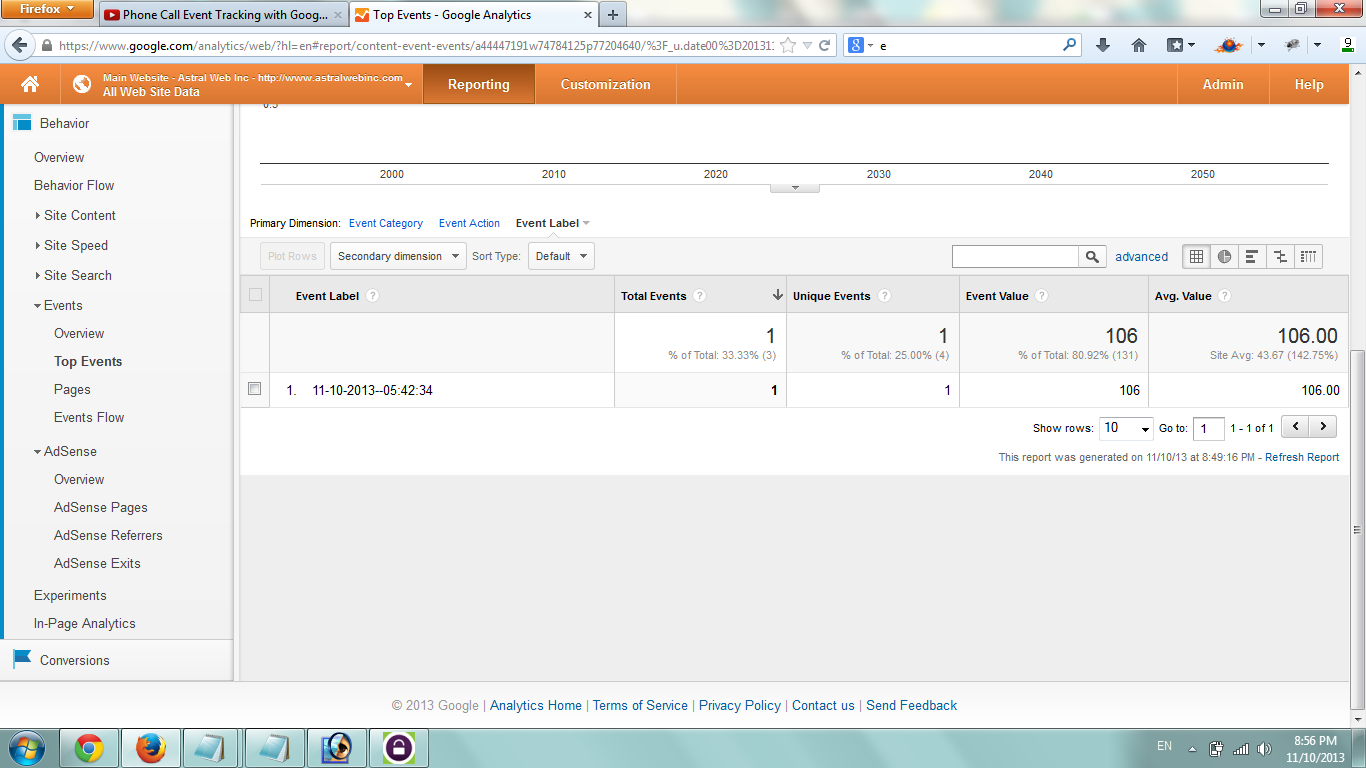The image size is (1366, 768).
Task: Click the 11-10-2013--05:42:34 event label
Action: point(372,390)
